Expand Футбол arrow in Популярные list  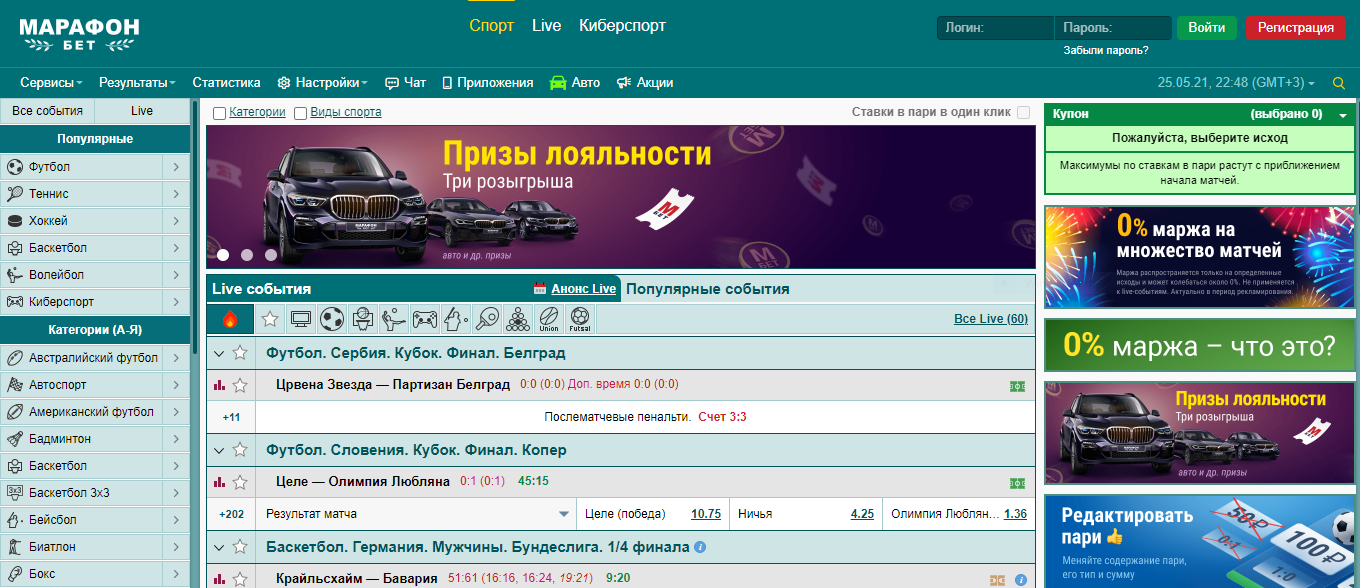[x=176, y=167]
